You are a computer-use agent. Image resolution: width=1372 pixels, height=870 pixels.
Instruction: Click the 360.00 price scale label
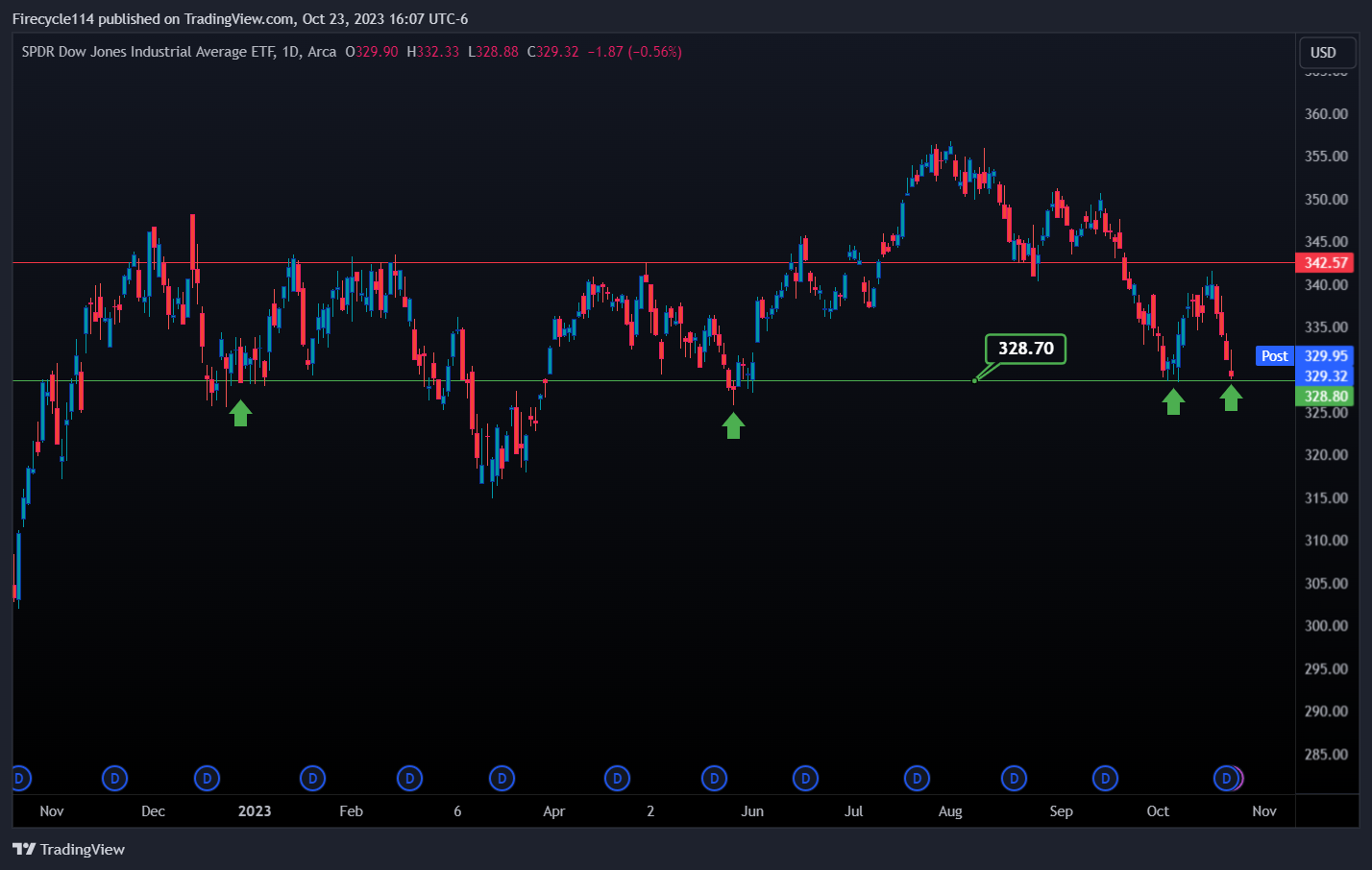pyautogui.click(x=1326, y=114)
